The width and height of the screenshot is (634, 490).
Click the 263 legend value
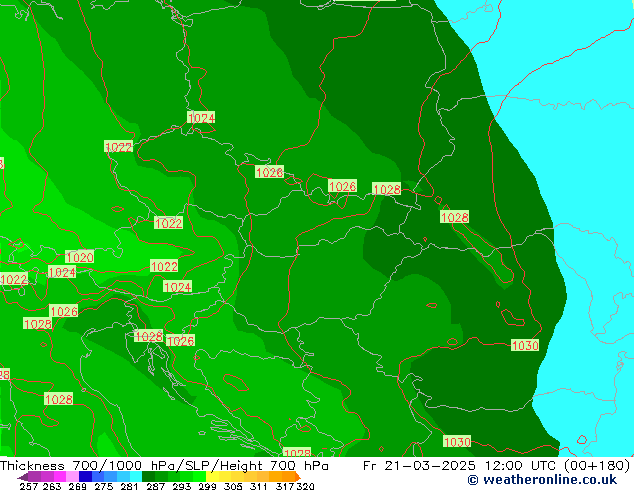point(52,486)
